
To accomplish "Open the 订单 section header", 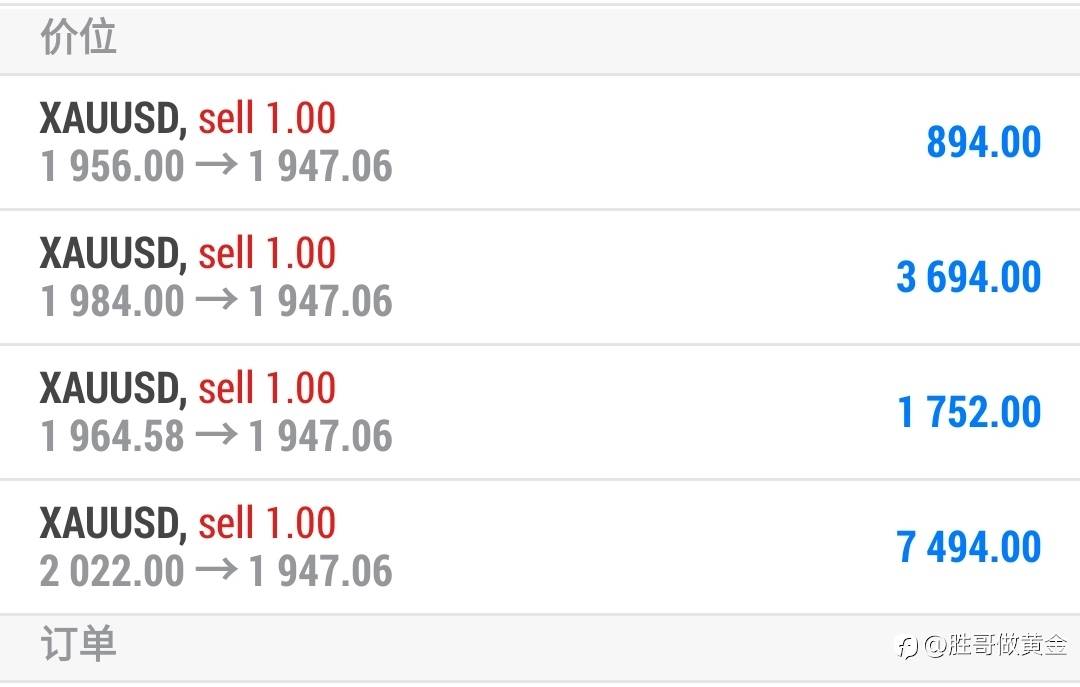I will (x=540, y=647).
